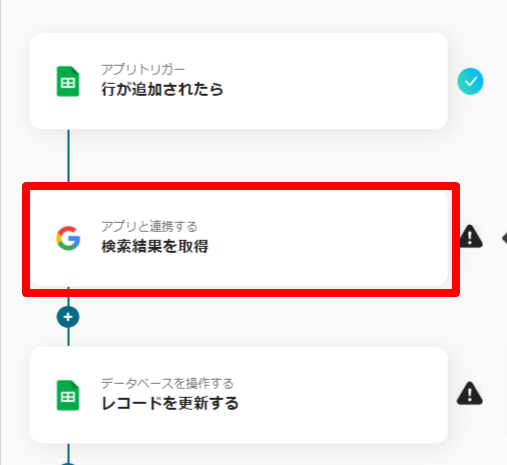The height and width of the screenshot is (465, 507).
Task: Click the teal checkmark status icon
Action: point(470,81)
